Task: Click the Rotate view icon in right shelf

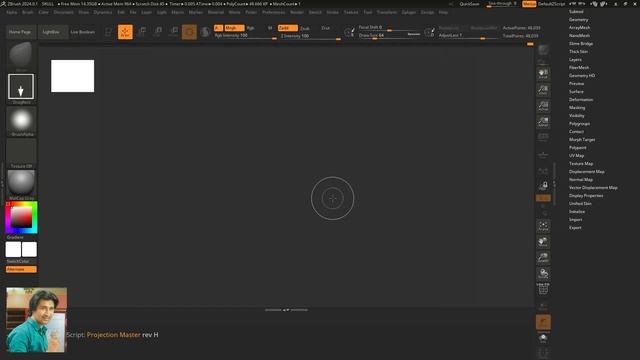Action: point(543,274)
